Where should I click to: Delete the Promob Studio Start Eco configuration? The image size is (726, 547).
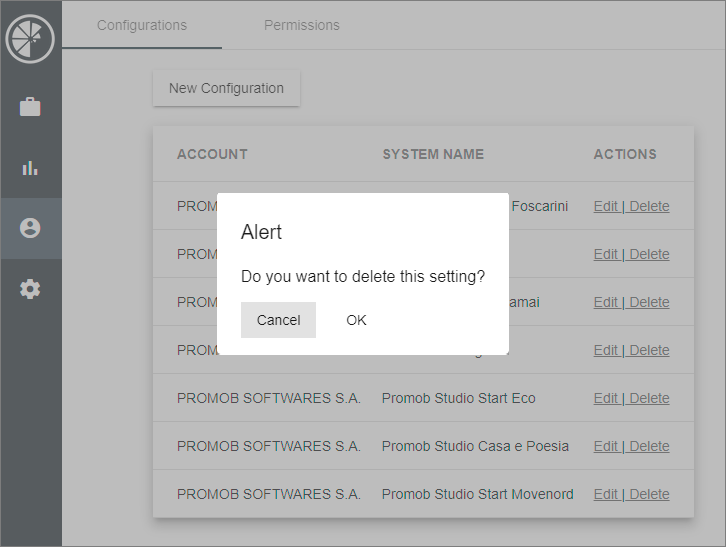[649, 398]
